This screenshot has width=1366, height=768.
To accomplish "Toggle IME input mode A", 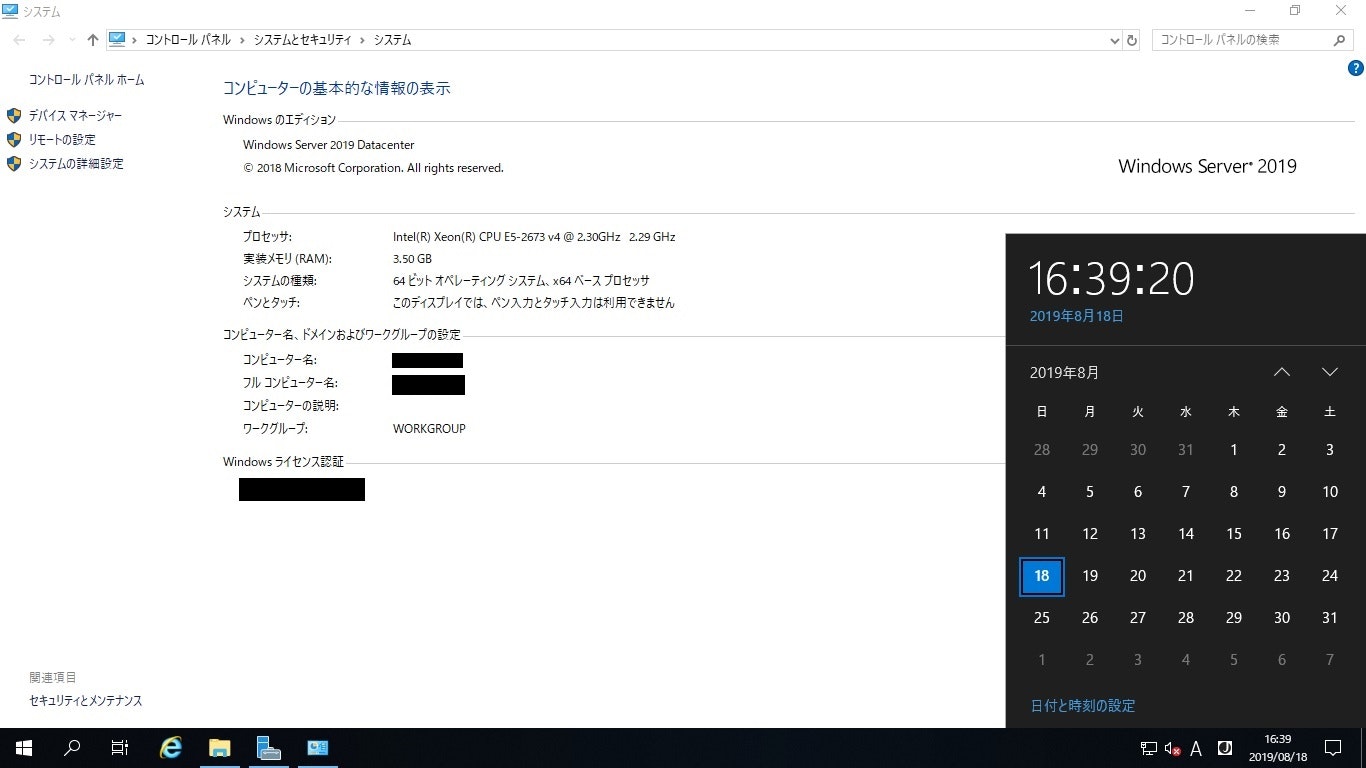I will coord(1197,748).
